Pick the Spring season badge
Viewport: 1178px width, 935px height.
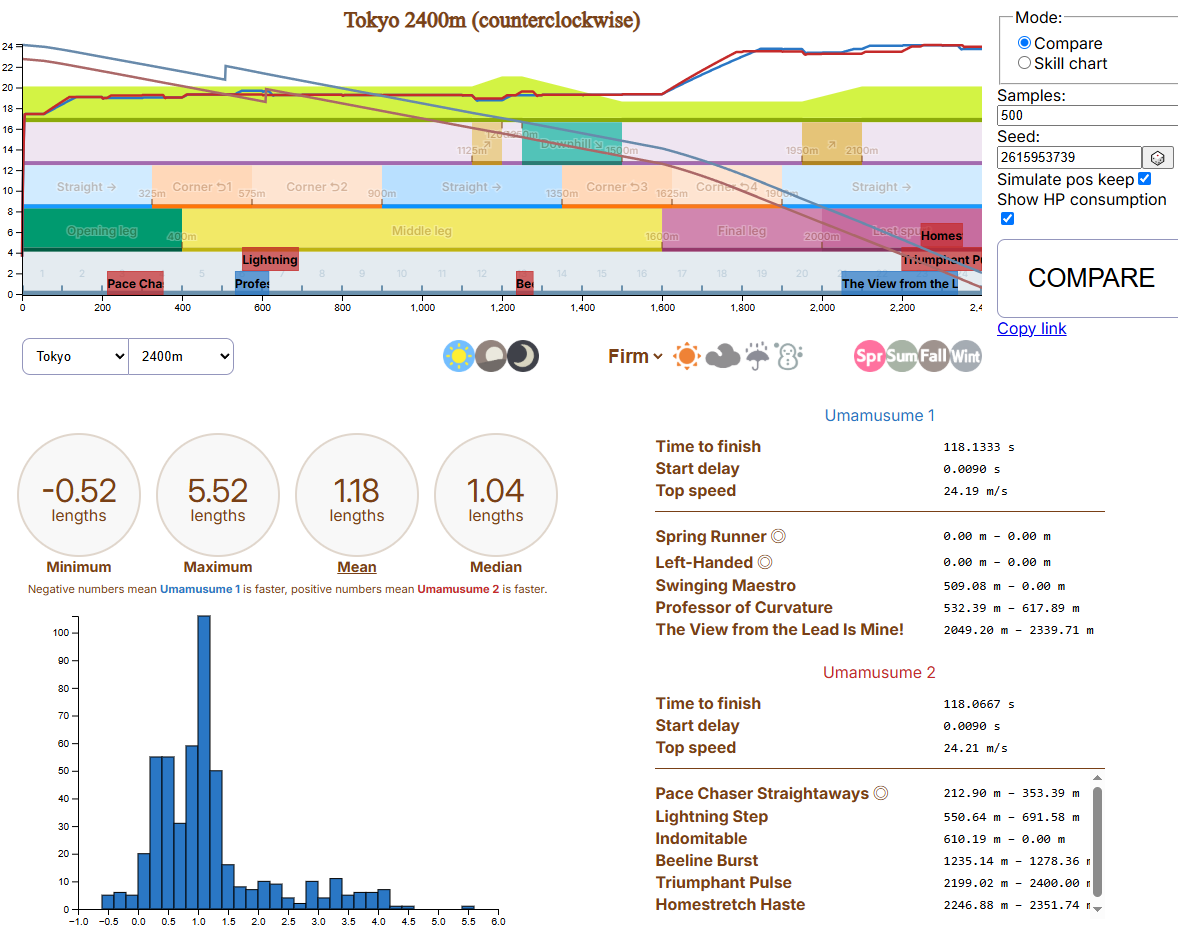click(x=869, y=356)
